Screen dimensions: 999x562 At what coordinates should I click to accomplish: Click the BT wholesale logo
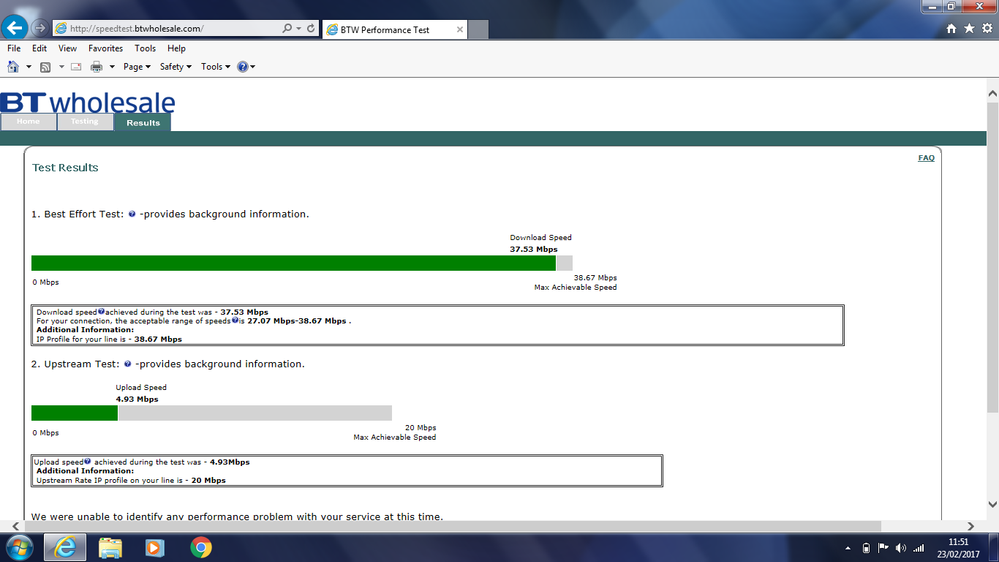87,102
